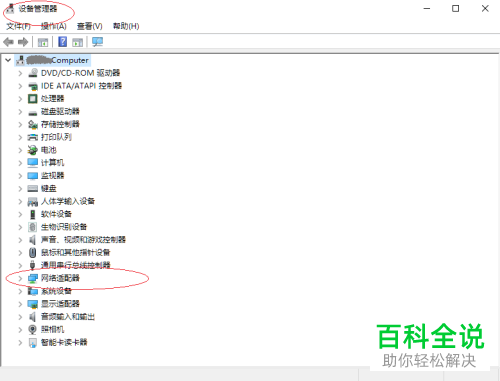Screen dimensions: 500x381
Task: Maximize the 设备管理器 window
Action: (x=455, y=9)
